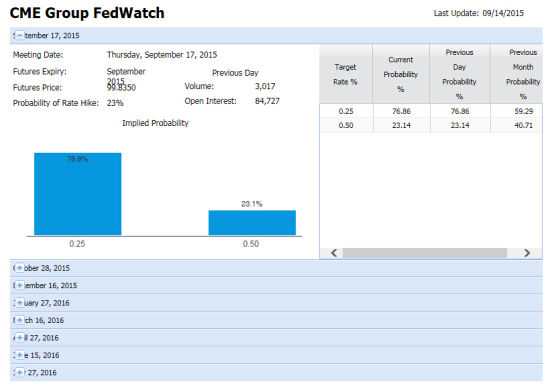Click the table scroll right arrow

(x=526, y=253)
